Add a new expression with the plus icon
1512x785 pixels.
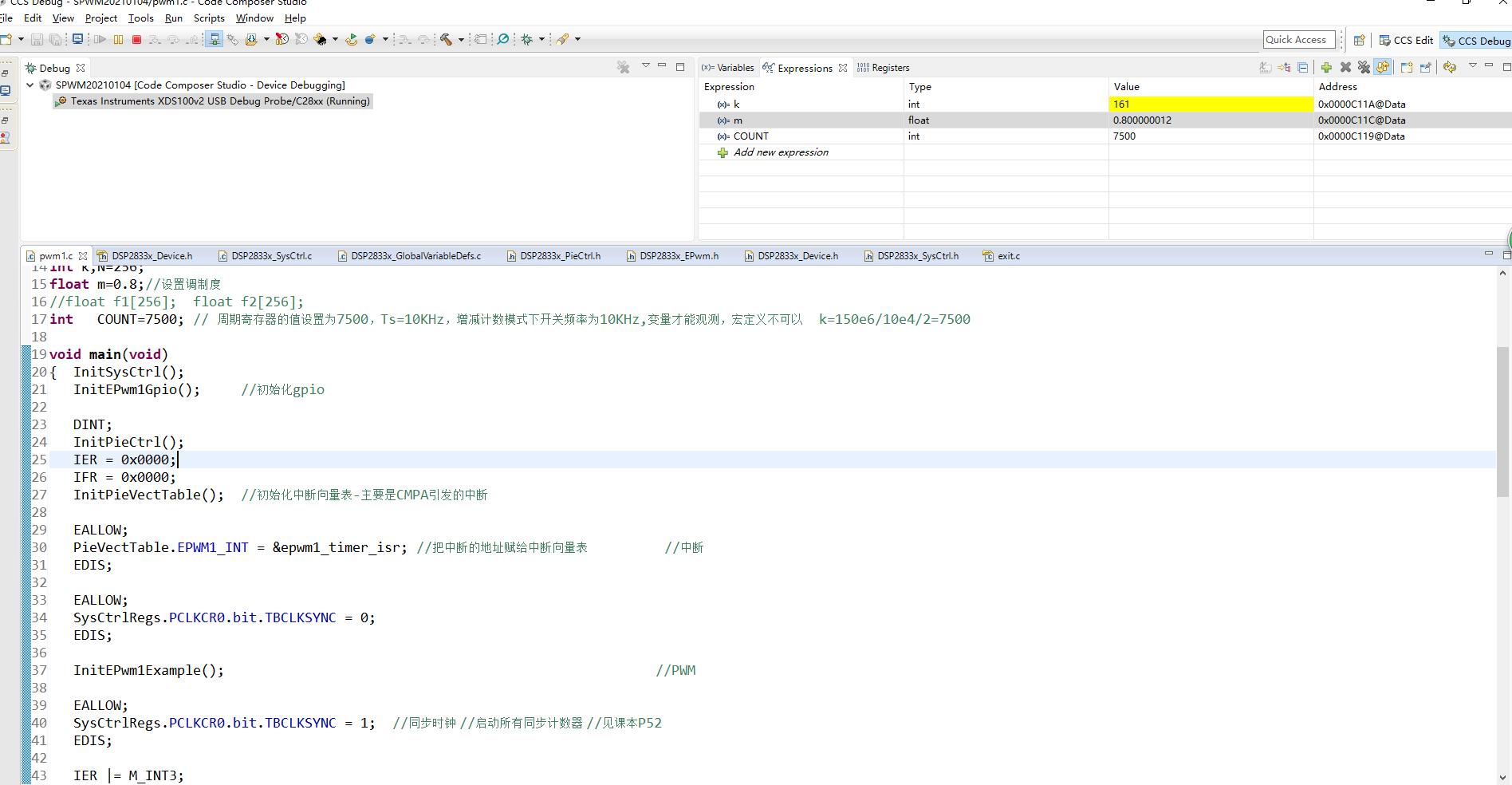click(1326, 68)
